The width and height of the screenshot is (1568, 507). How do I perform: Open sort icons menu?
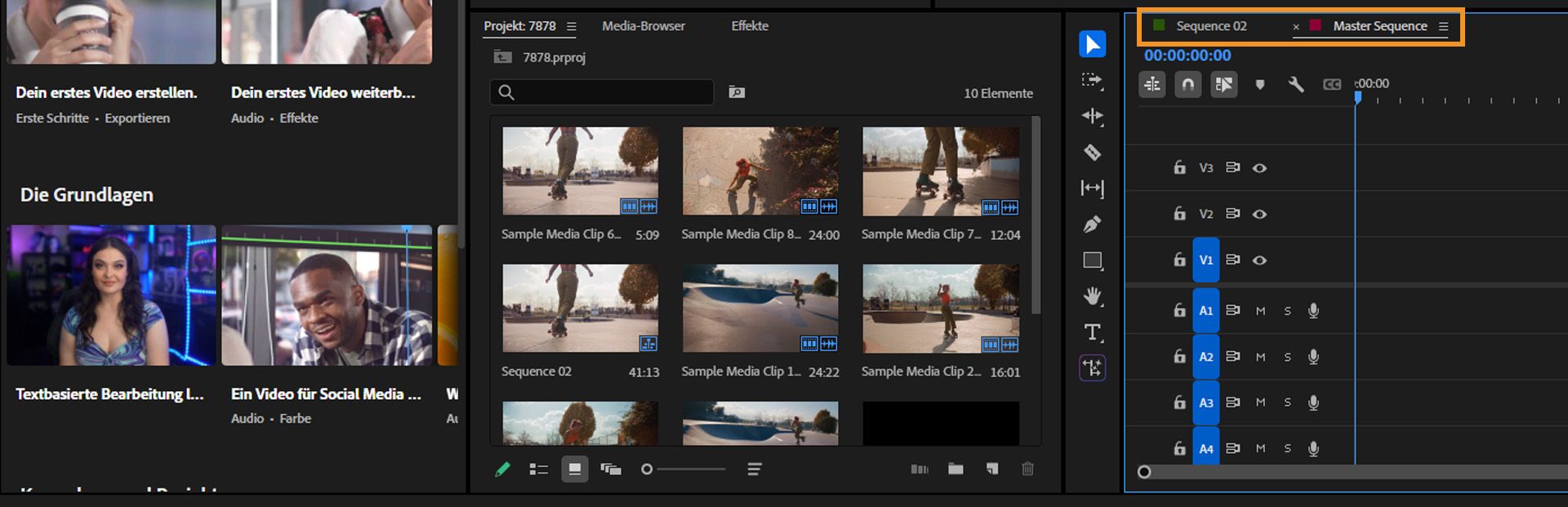point(755,469)
